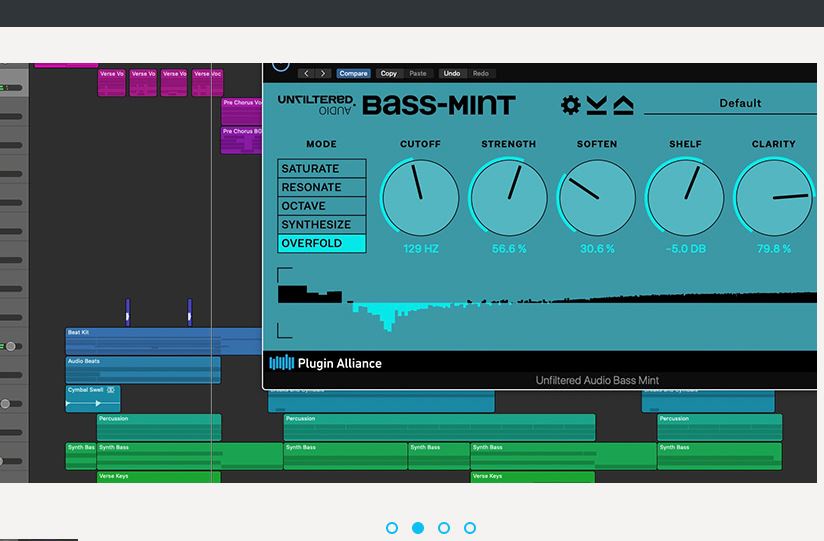Viewport: 824px width, 541px height.
Task: Click the CLARITY knob
Action: pos(774,198)
